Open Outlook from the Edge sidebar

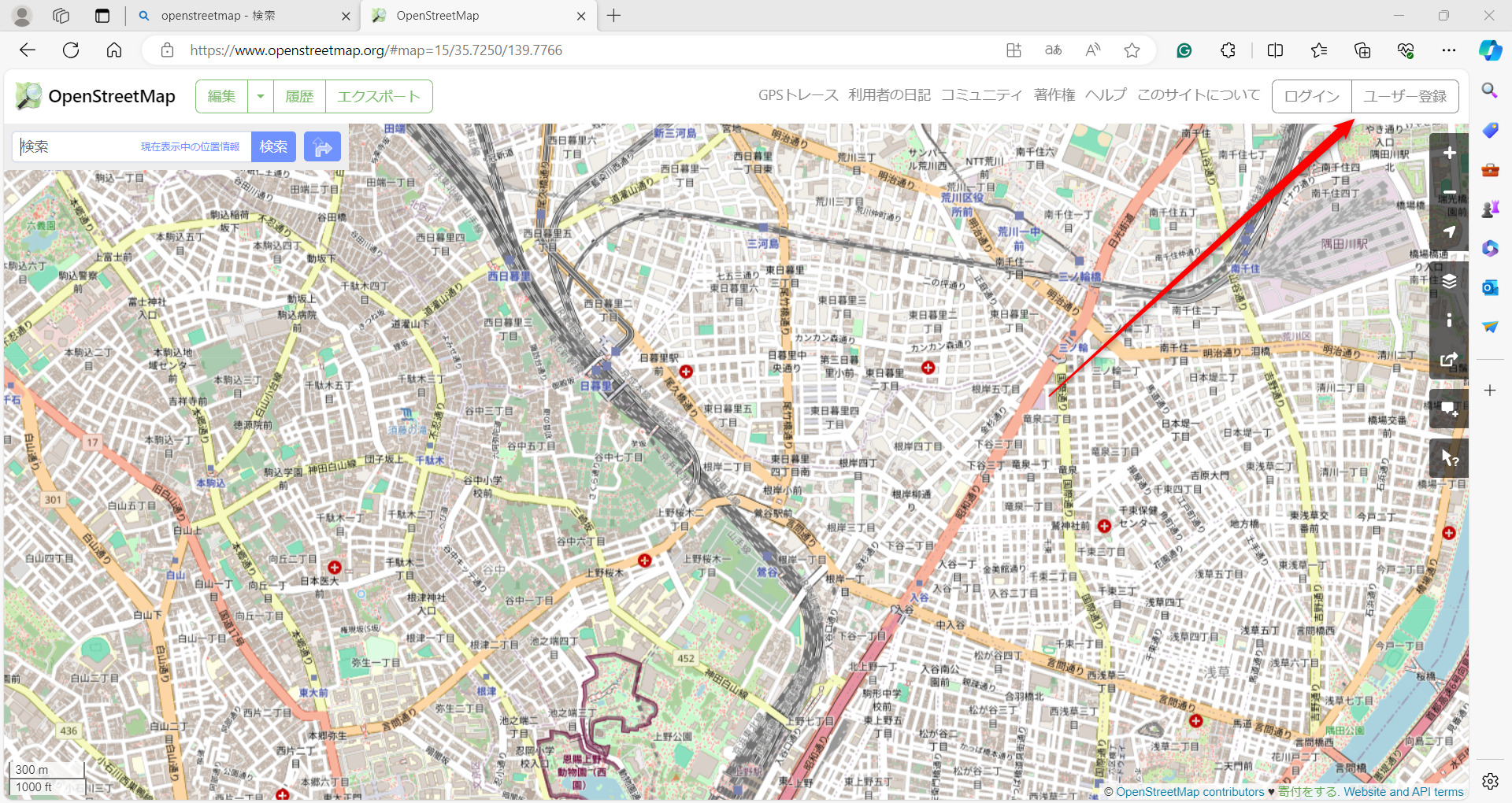click(1489, 287)
